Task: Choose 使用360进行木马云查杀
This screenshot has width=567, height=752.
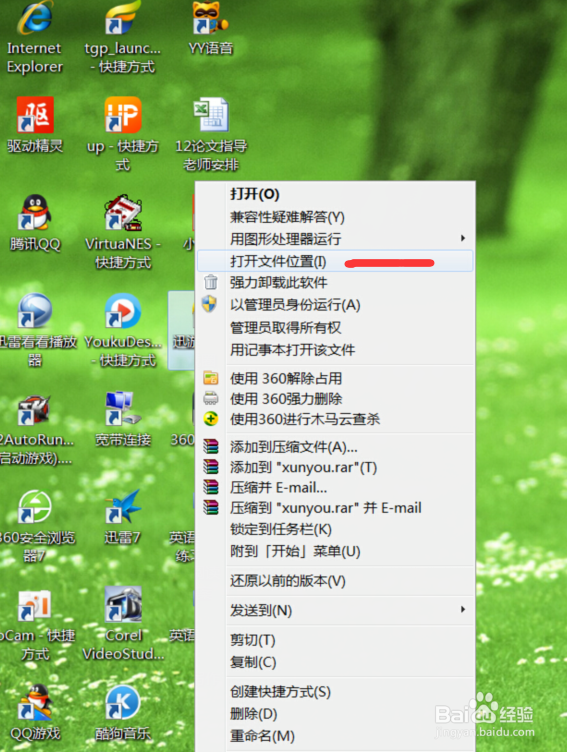Action: (335, 419)
